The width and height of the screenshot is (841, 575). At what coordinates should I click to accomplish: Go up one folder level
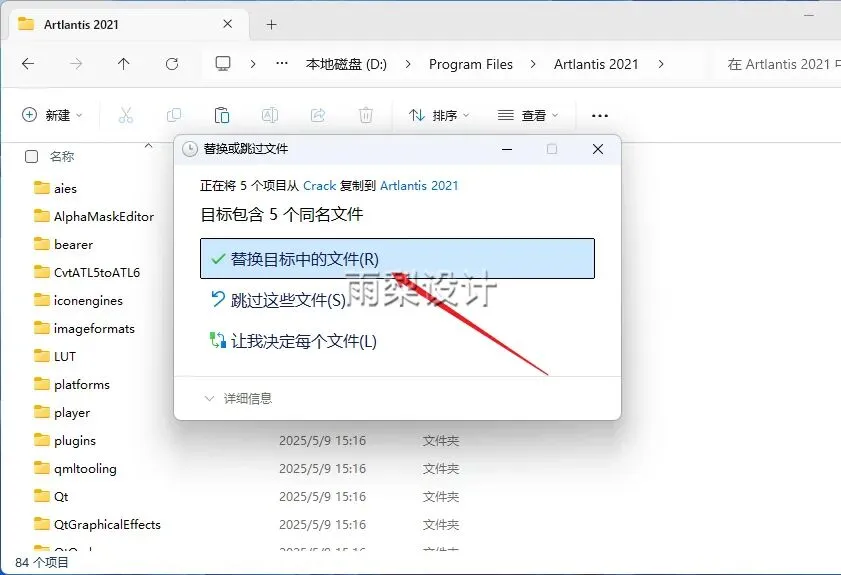(123, 64)
